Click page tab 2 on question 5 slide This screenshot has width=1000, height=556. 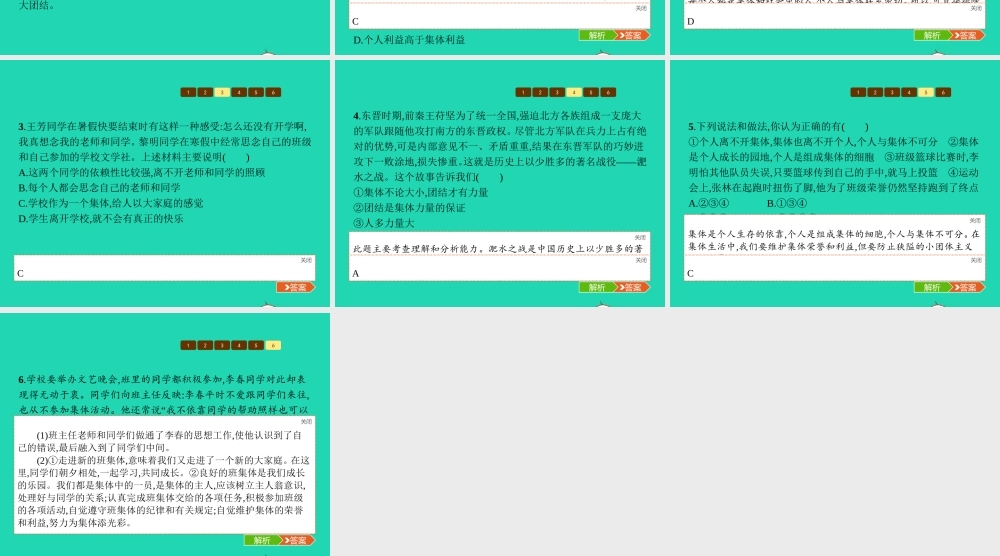pyautogui.click(x=875, y=92)
